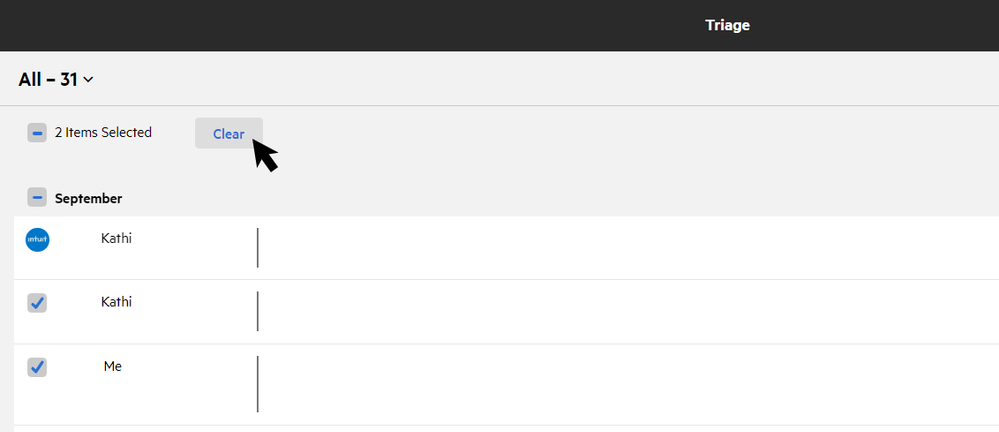Image resolution: width=999 pixels, height=432 pixels.
Task: Click the column divider in checked Kathi row
Action: (x=258, y=311)
